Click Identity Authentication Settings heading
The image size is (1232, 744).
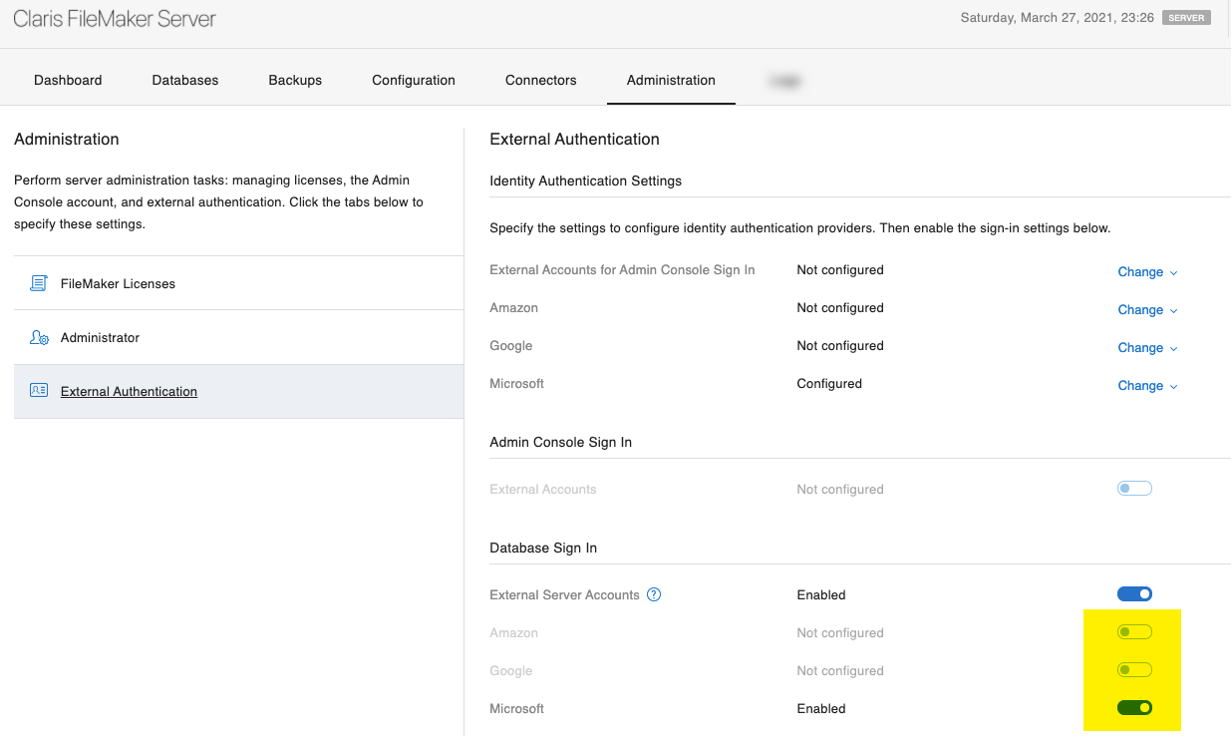(586, 181)
